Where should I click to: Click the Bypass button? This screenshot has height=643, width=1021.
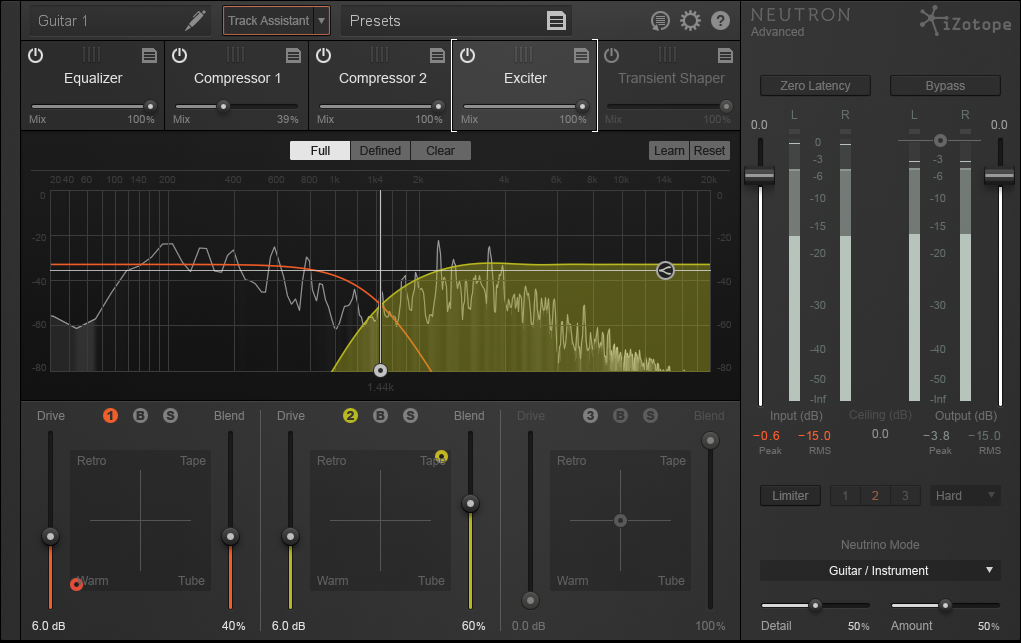point(945,85)
